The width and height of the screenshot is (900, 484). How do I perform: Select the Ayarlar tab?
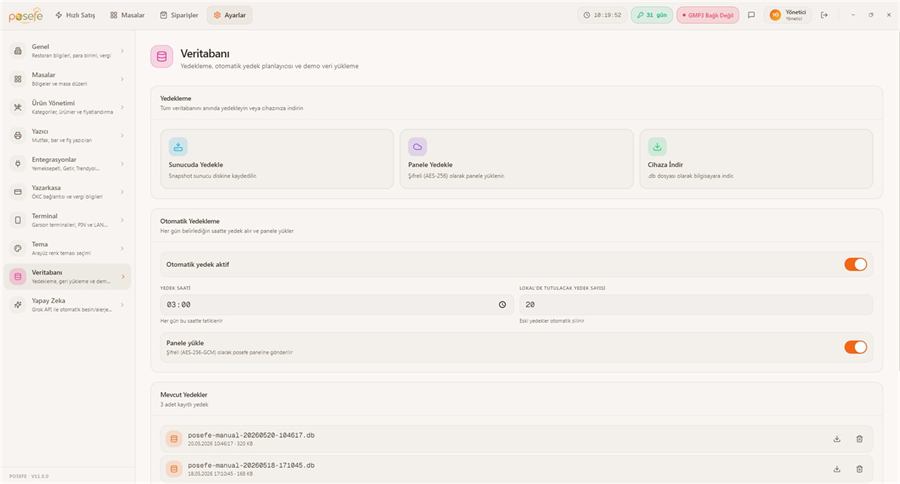[x=230, y=15]
